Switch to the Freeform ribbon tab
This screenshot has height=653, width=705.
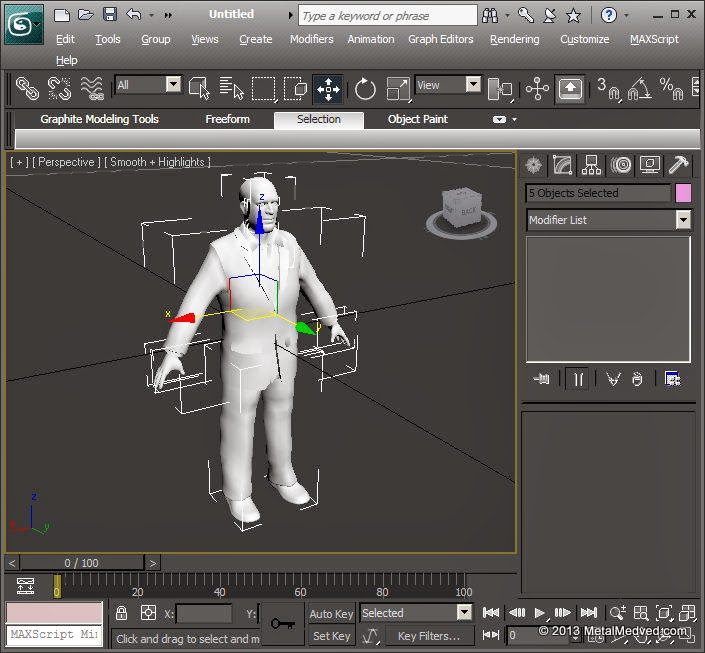pyautogui.click(x=227, y=119)
